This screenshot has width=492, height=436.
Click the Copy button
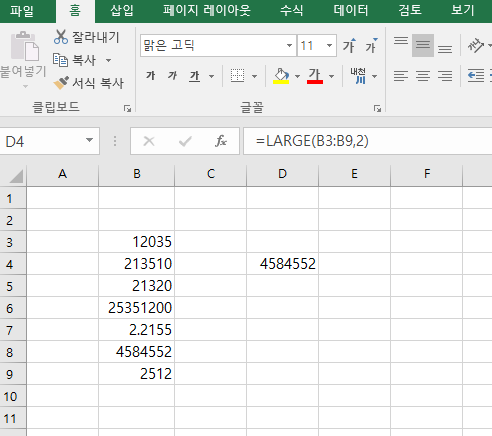point(75,60)
